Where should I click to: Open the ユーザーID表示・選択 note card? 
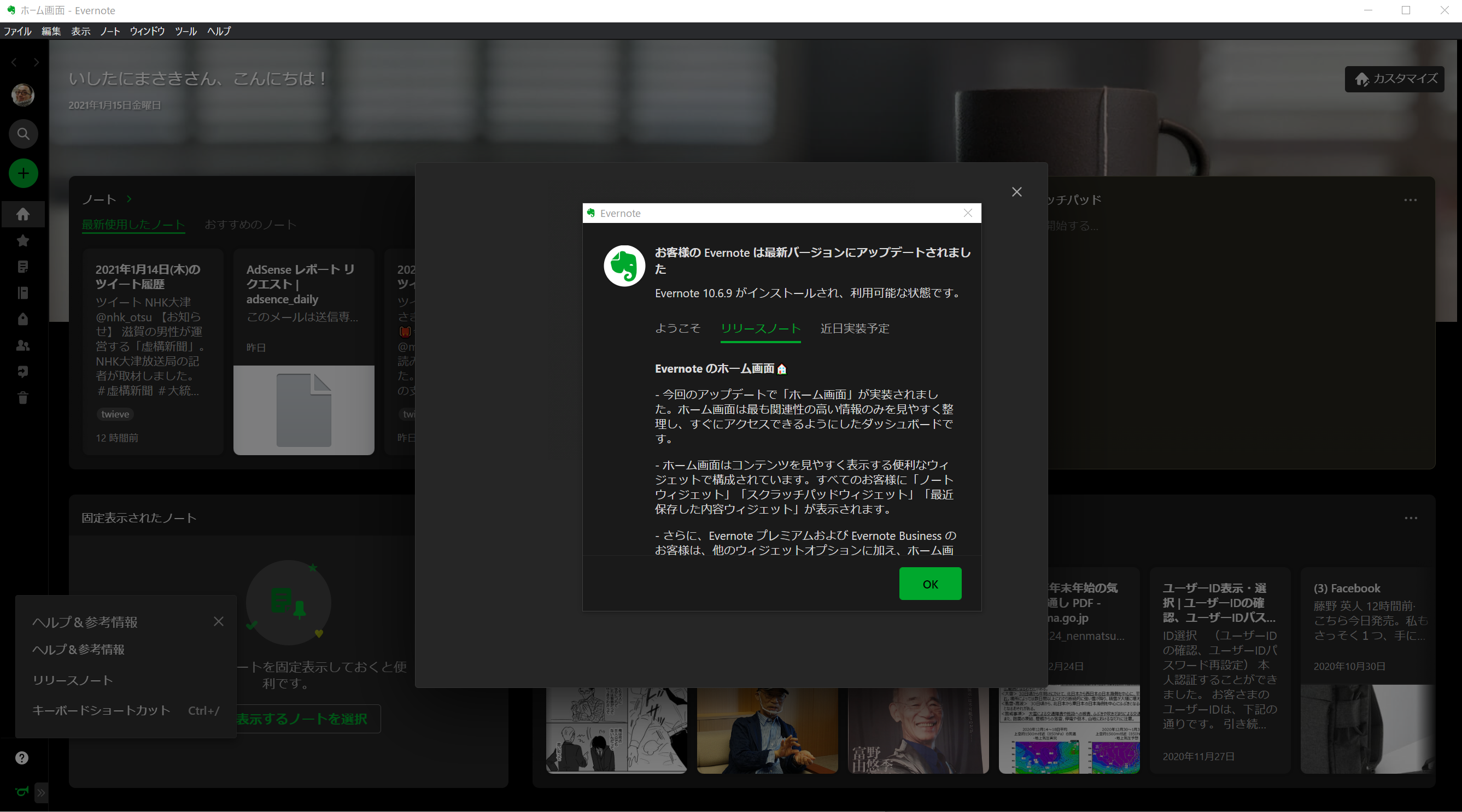[x=1220, y=670]
